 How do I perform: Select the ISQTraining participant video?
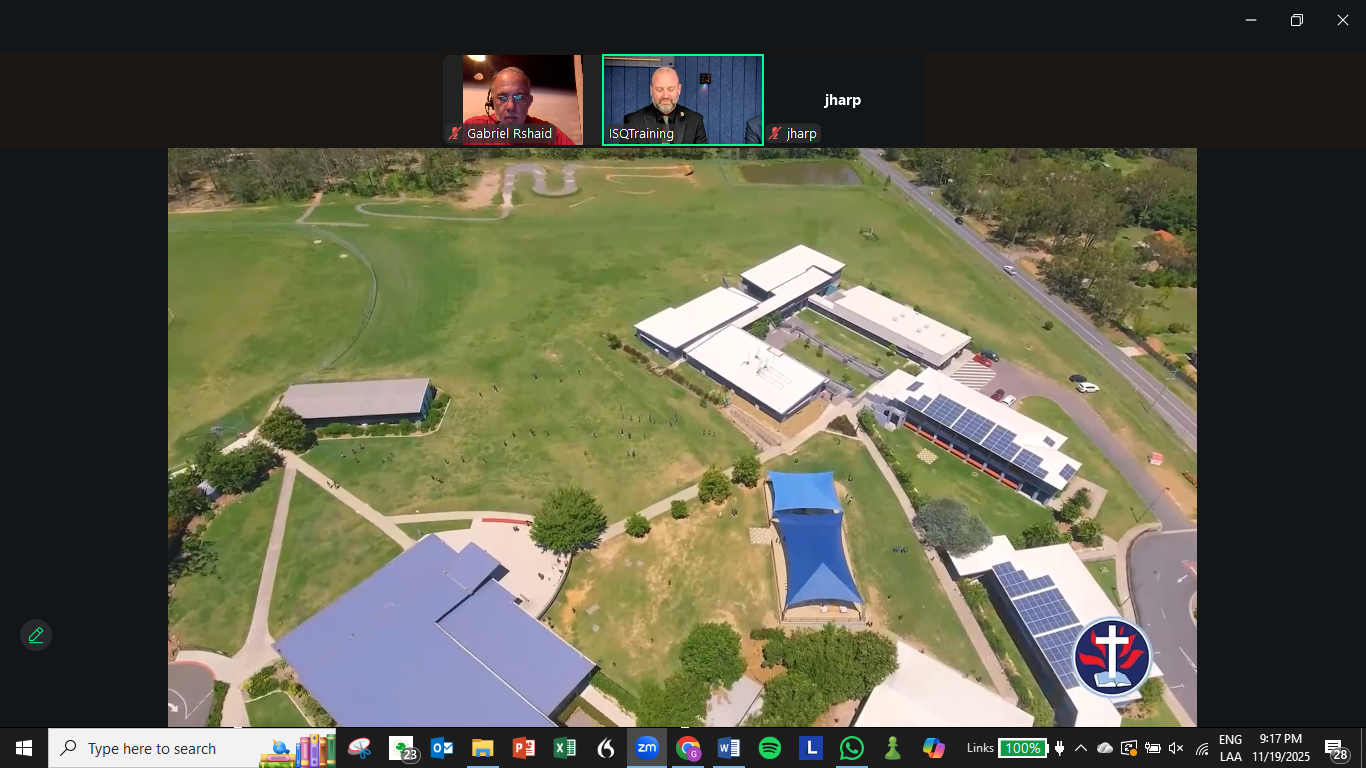(683, 100)
